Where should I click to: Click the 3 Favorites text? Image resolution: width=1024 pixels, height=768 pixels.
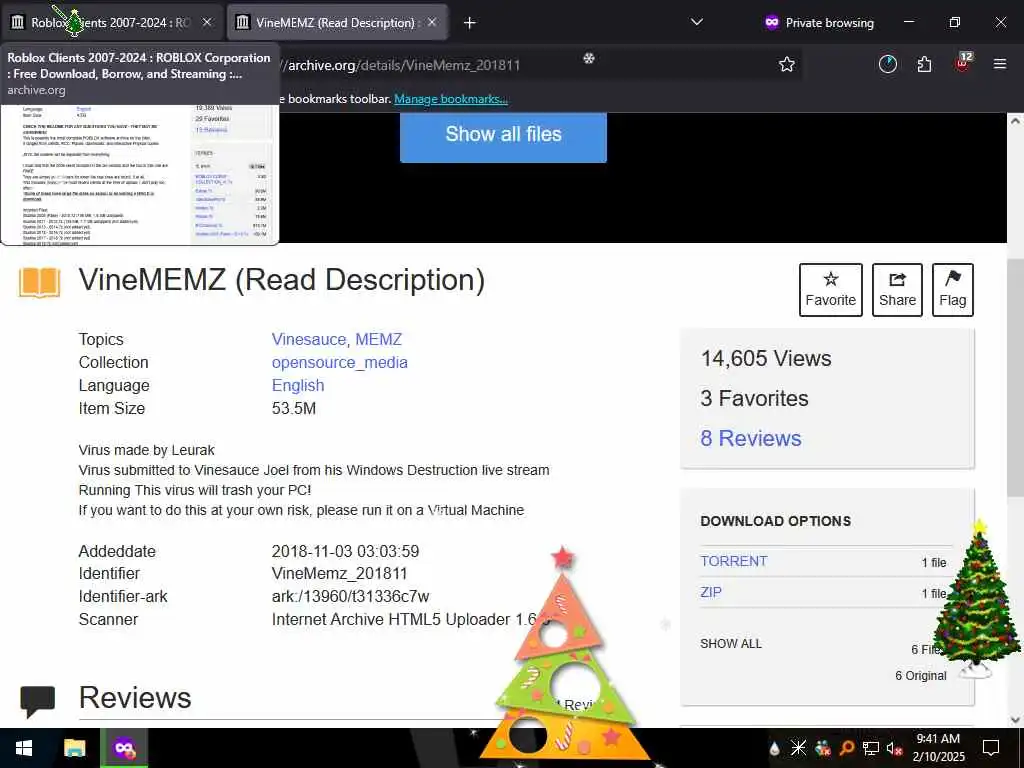(754, 398)
